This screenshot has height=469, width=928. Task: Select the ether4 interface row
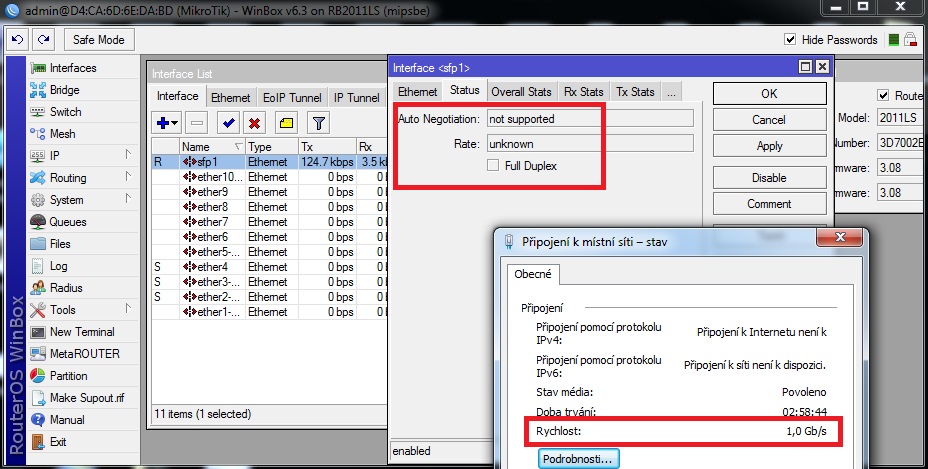coord(269,267)
